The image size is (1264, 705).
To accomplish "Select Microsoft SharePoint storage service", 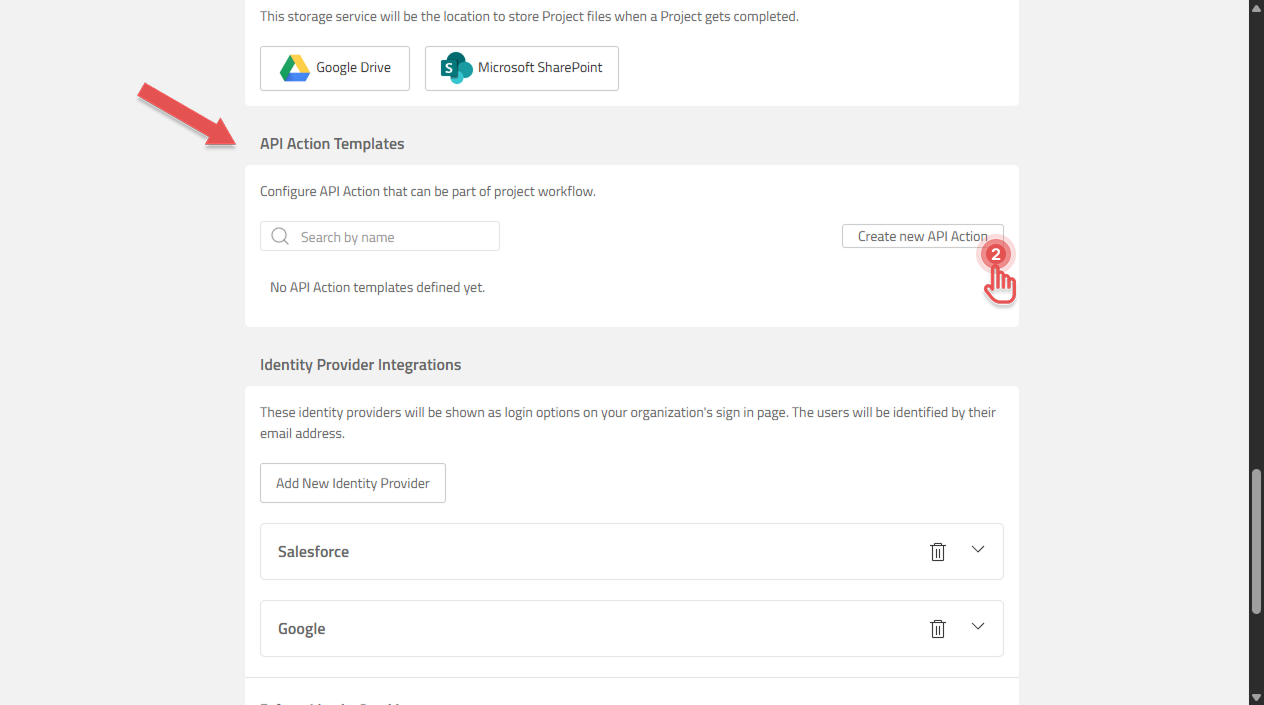I will point(522,68).
